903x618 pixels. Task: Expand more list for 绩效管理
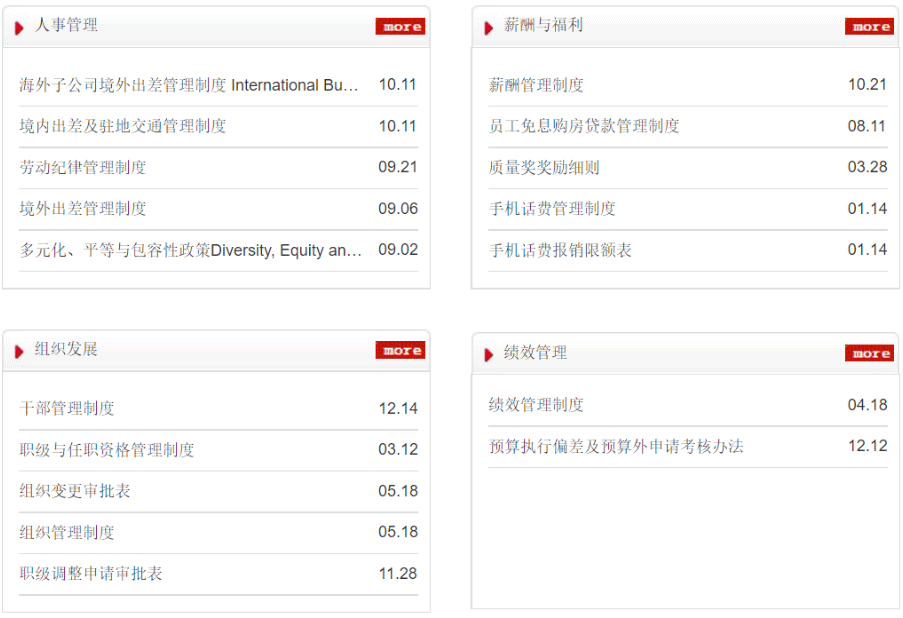(869, 353)
